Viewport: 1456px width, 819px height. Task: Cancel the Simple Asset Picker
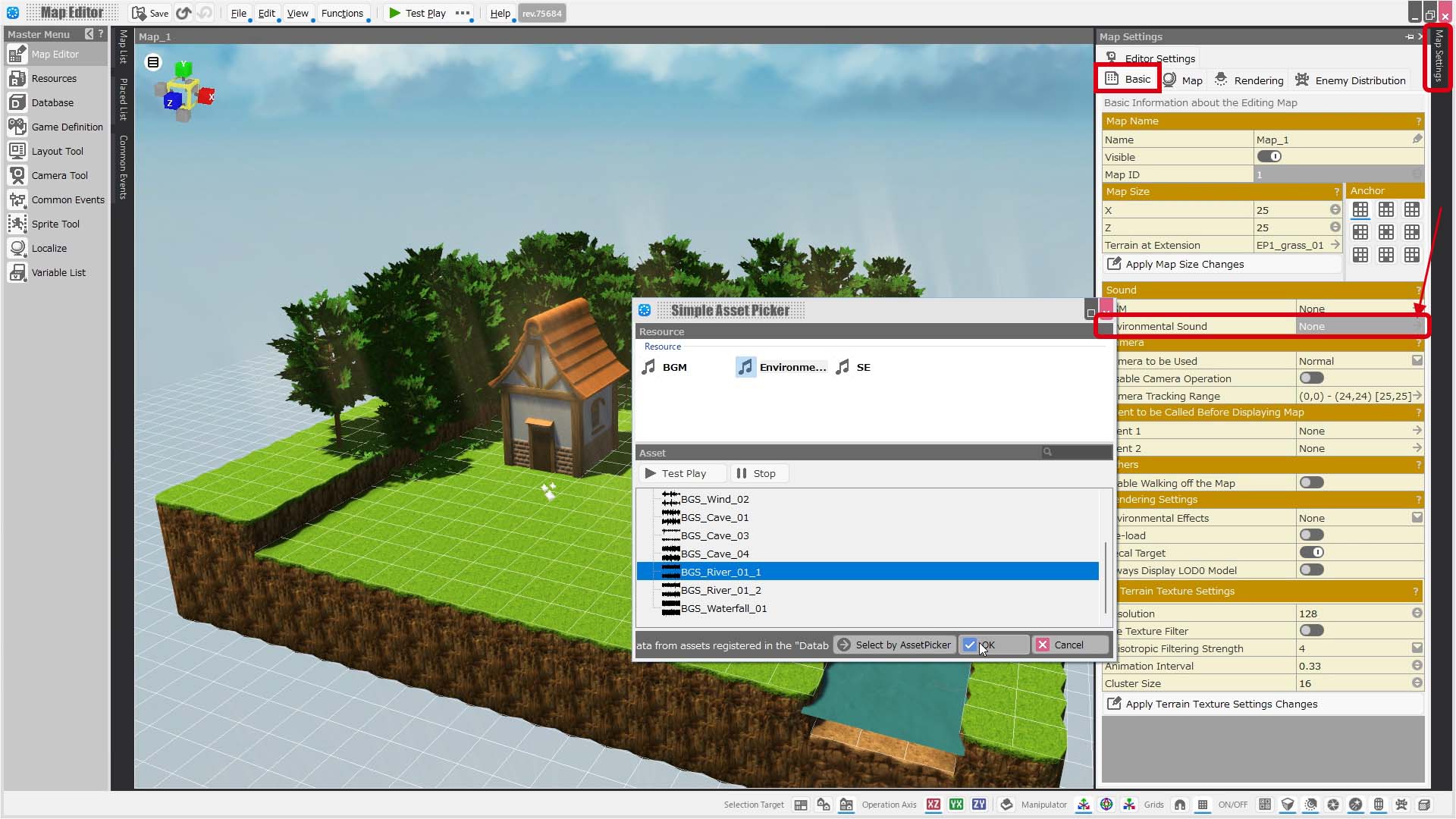[x=1070, y=645]
